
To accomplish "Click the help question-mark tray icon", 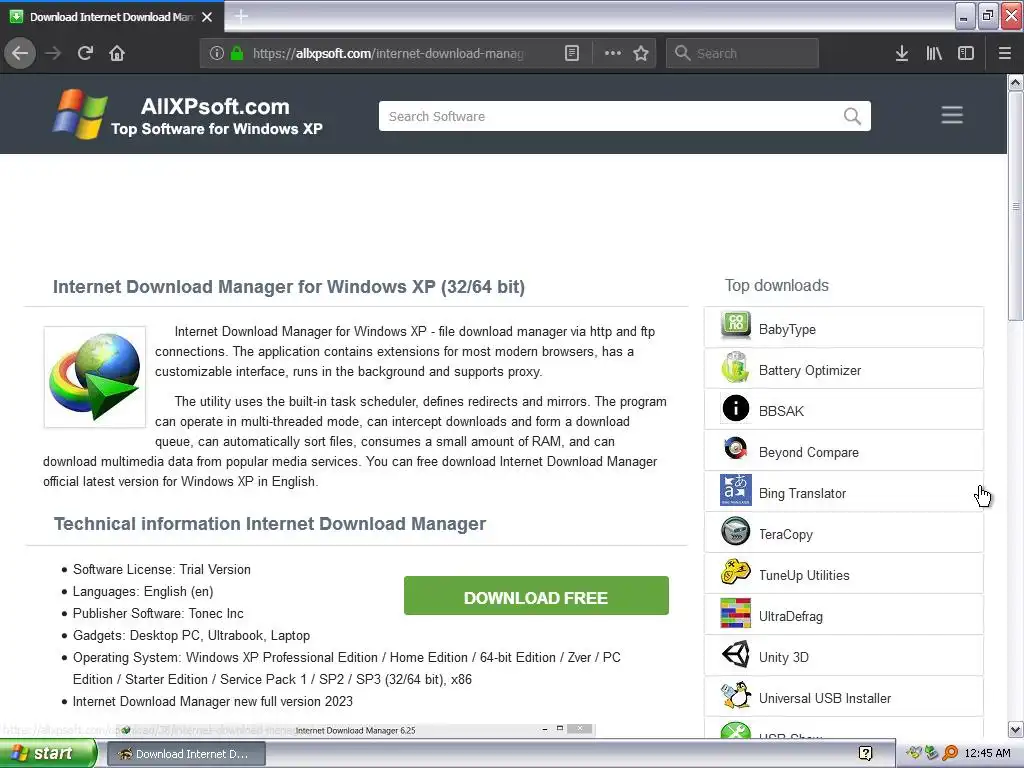I will tap(866, 754).
